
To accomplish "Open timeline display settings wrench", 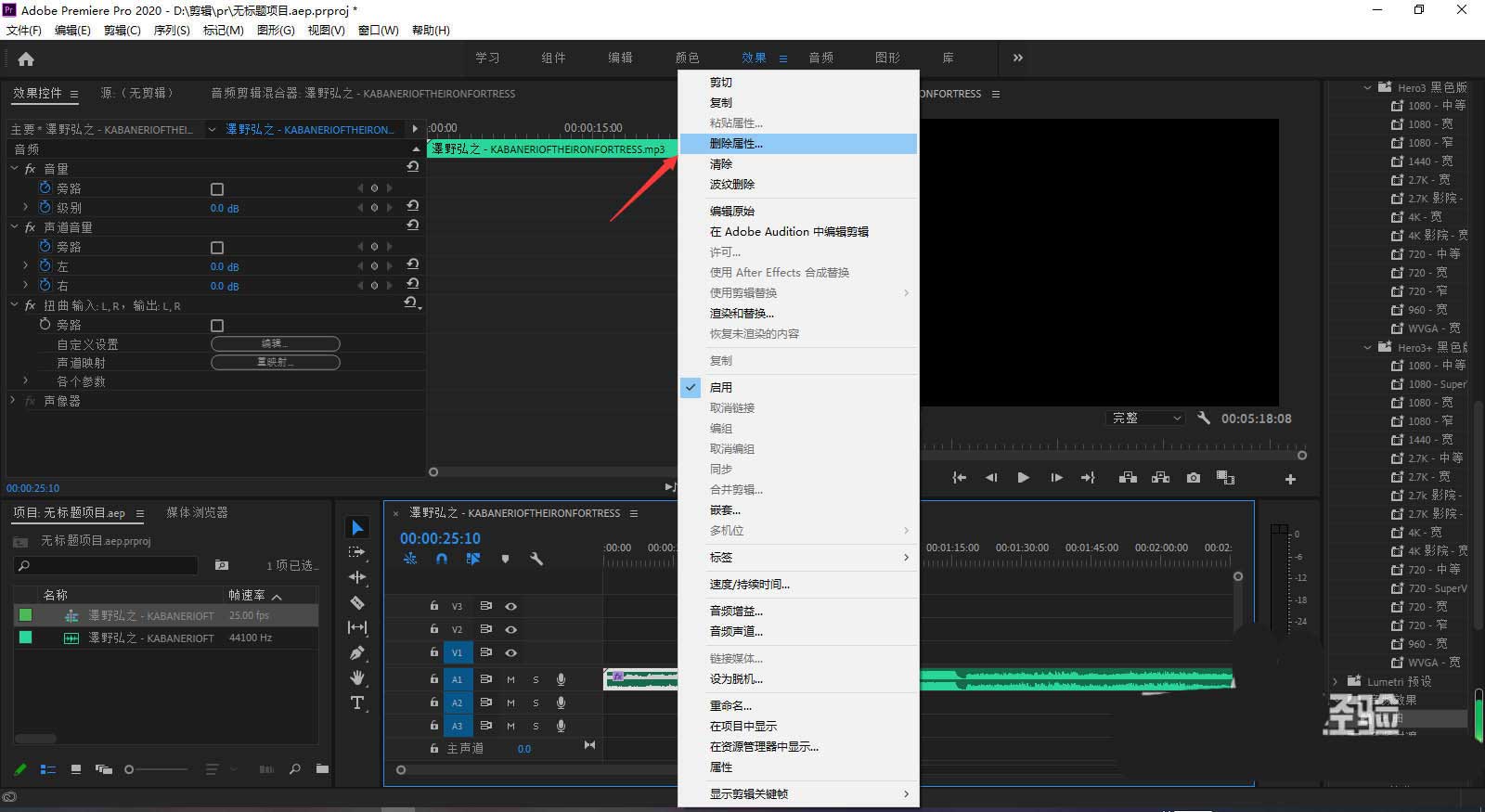I will 536,559.
